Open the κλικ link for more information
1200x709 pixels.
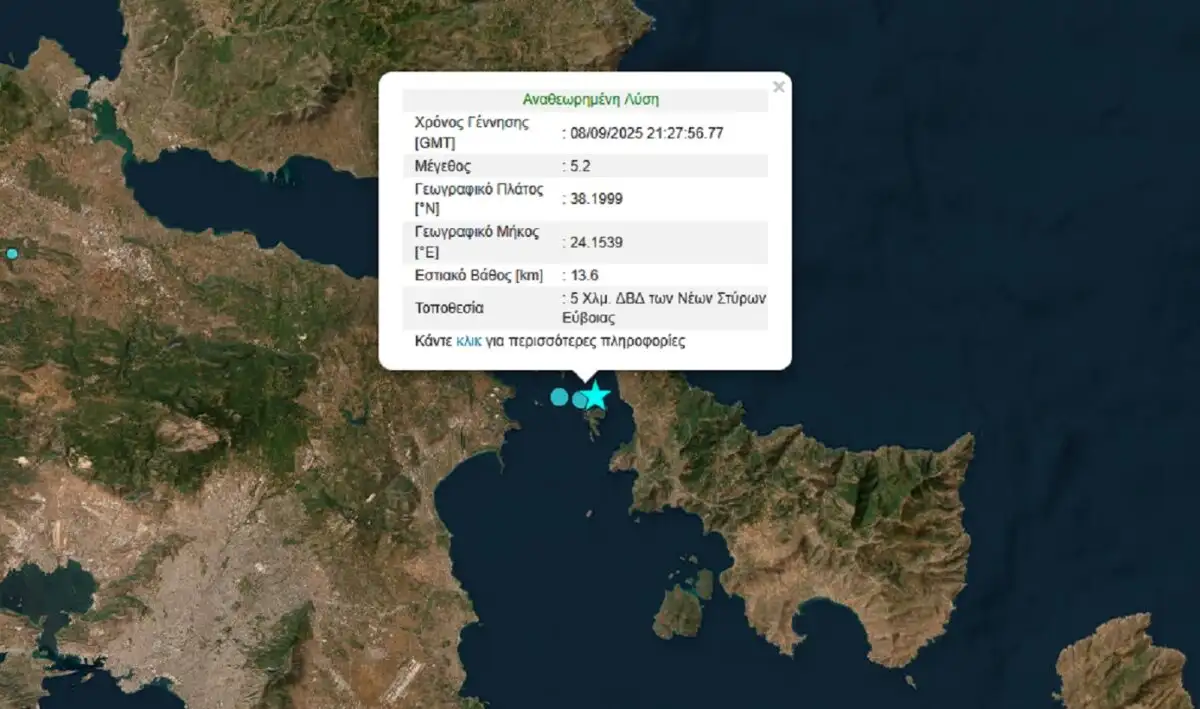click(469, 341)
